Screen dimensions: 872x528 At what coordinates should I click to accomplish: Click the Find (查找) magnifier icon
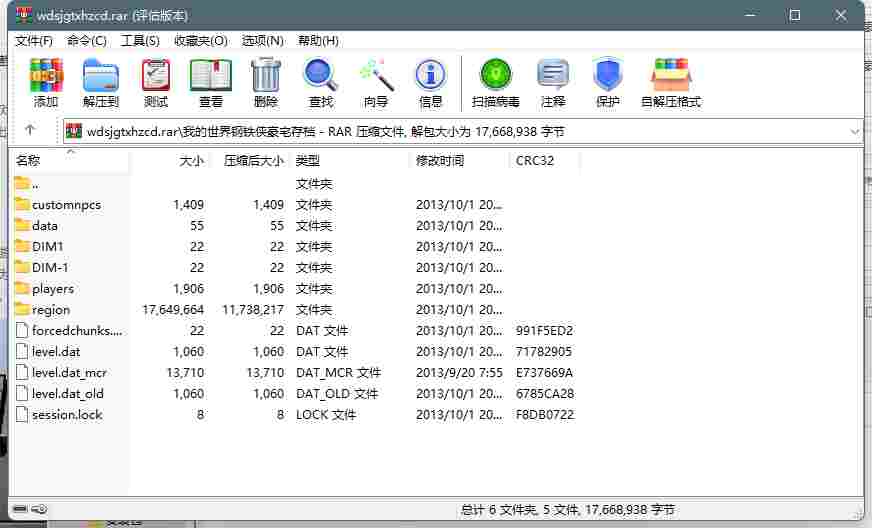320,76
